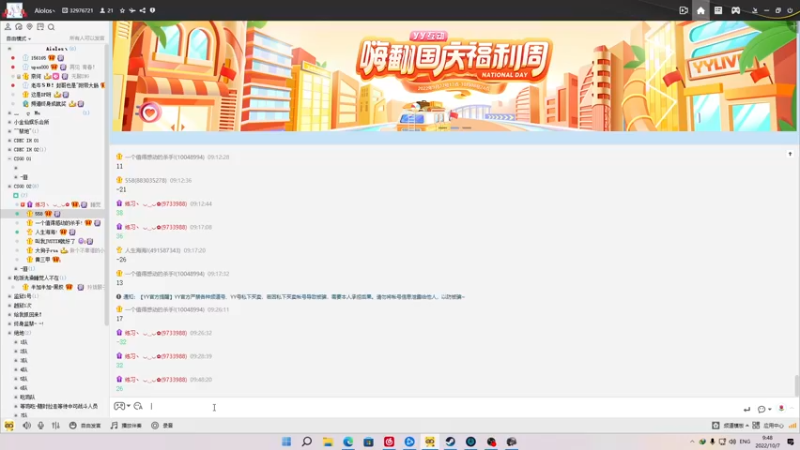Expand the CDBC IX 01 channel
The width and height of the screenshot is (800, 450).
click(9, 140)
